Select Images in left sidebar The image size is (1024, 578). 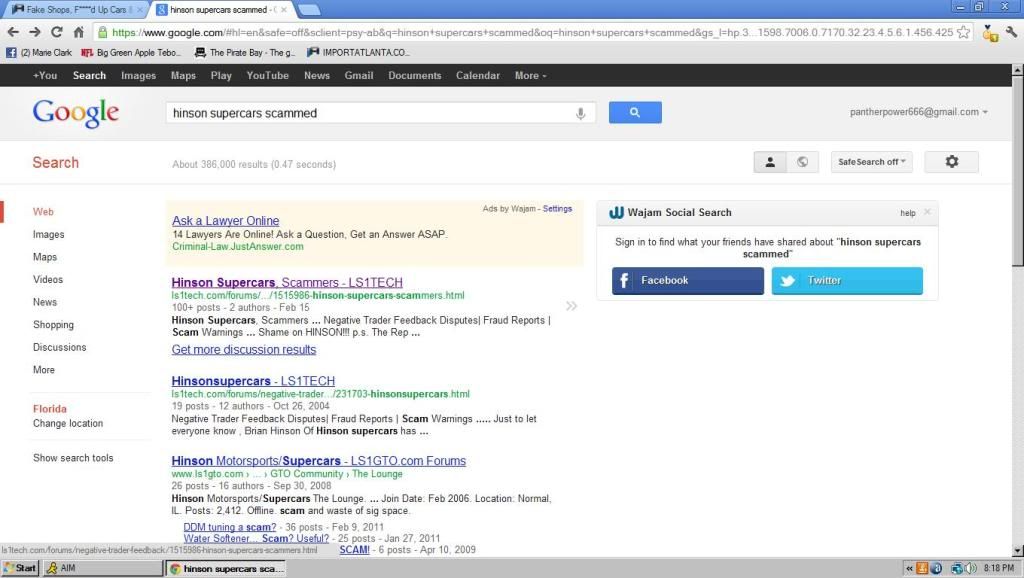coord(48,235)
